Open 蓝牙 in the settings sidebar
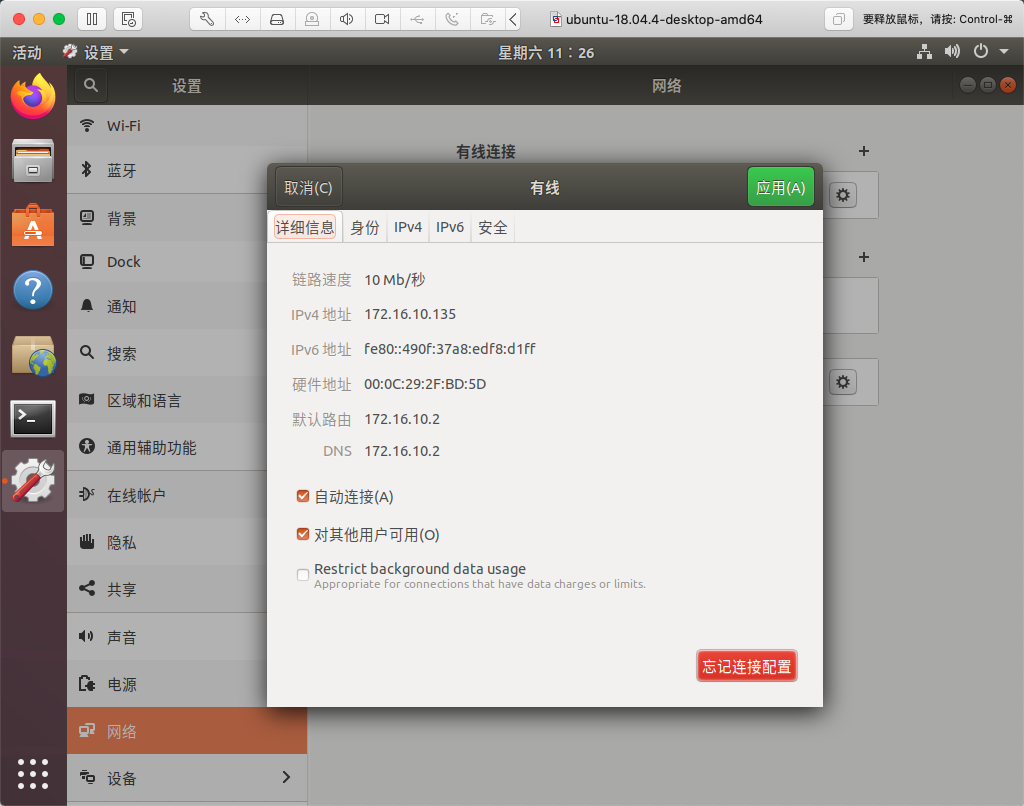The height and width of the screenshot is (806, 1024). [x=187, y=170]
